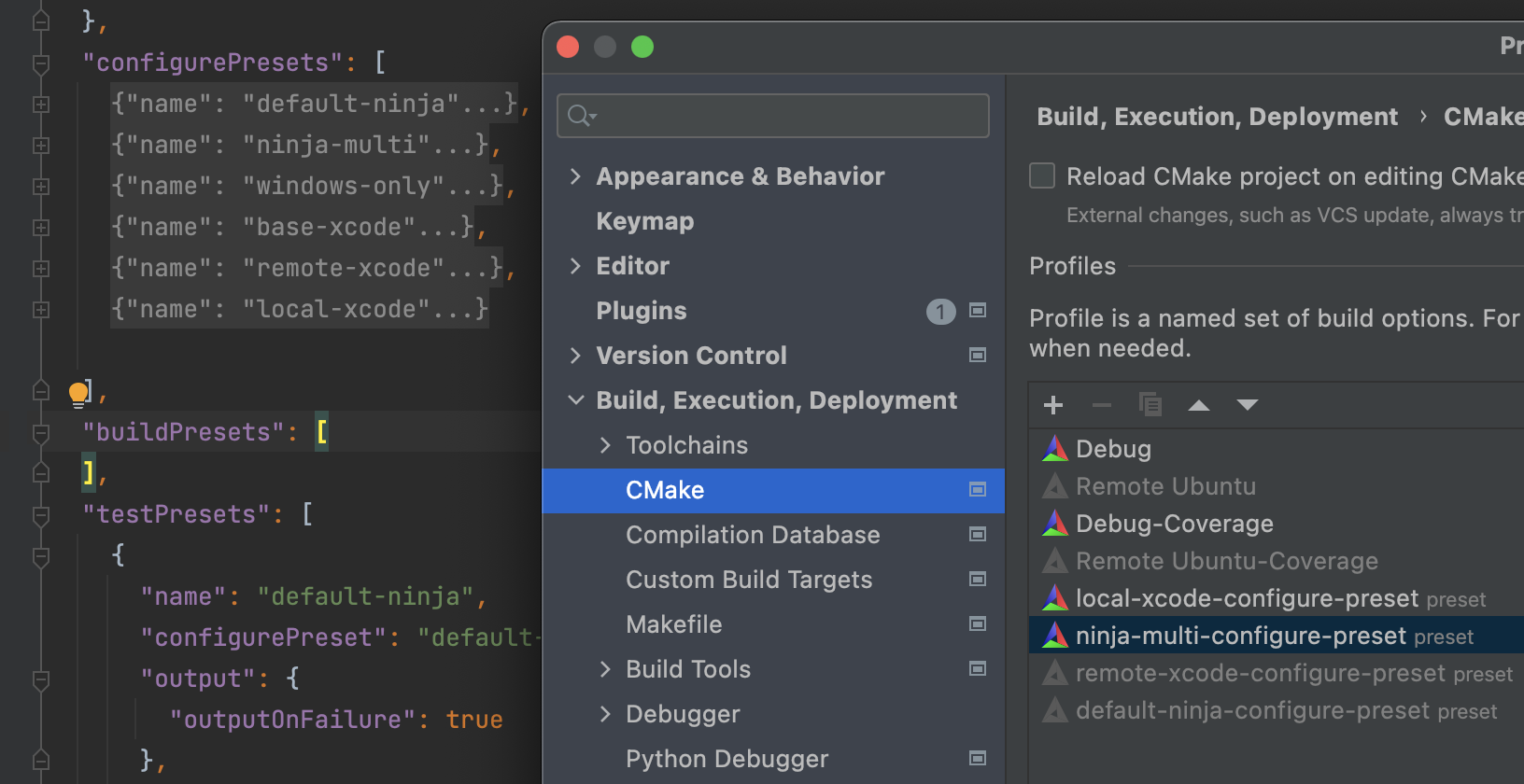This screenshot has width=1524, height=784.
Task: Click the yellow lightbulb intention icon in editor
Action: tap(78, 394)
